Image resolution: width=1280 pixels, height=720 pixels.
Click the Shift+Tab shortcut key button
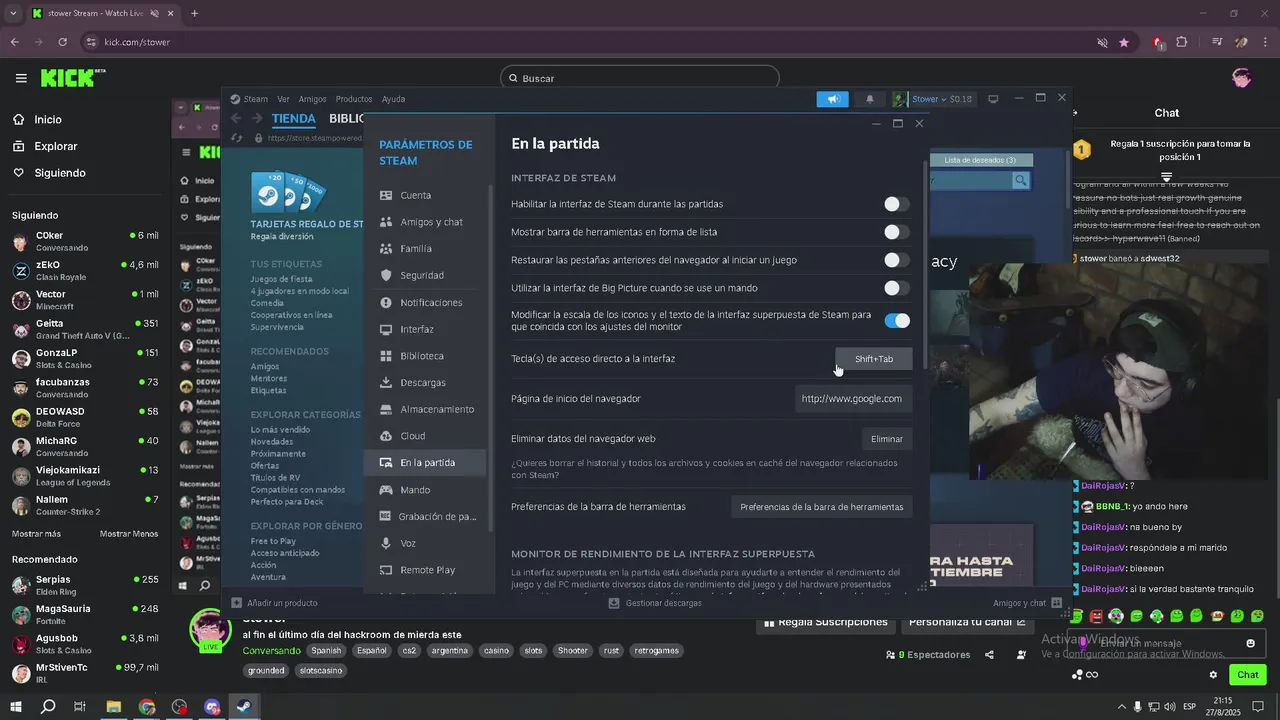click(874, 359)
